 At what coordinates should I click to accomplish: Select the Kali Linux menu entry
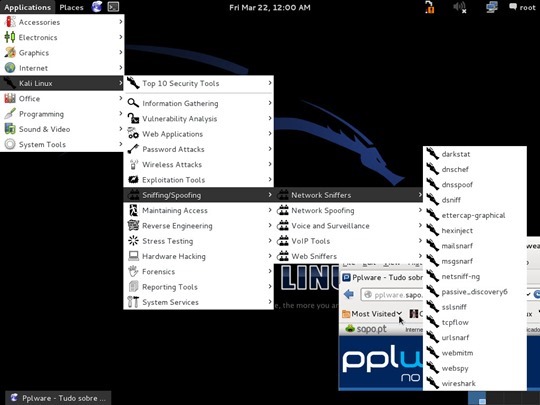point(62,83)
